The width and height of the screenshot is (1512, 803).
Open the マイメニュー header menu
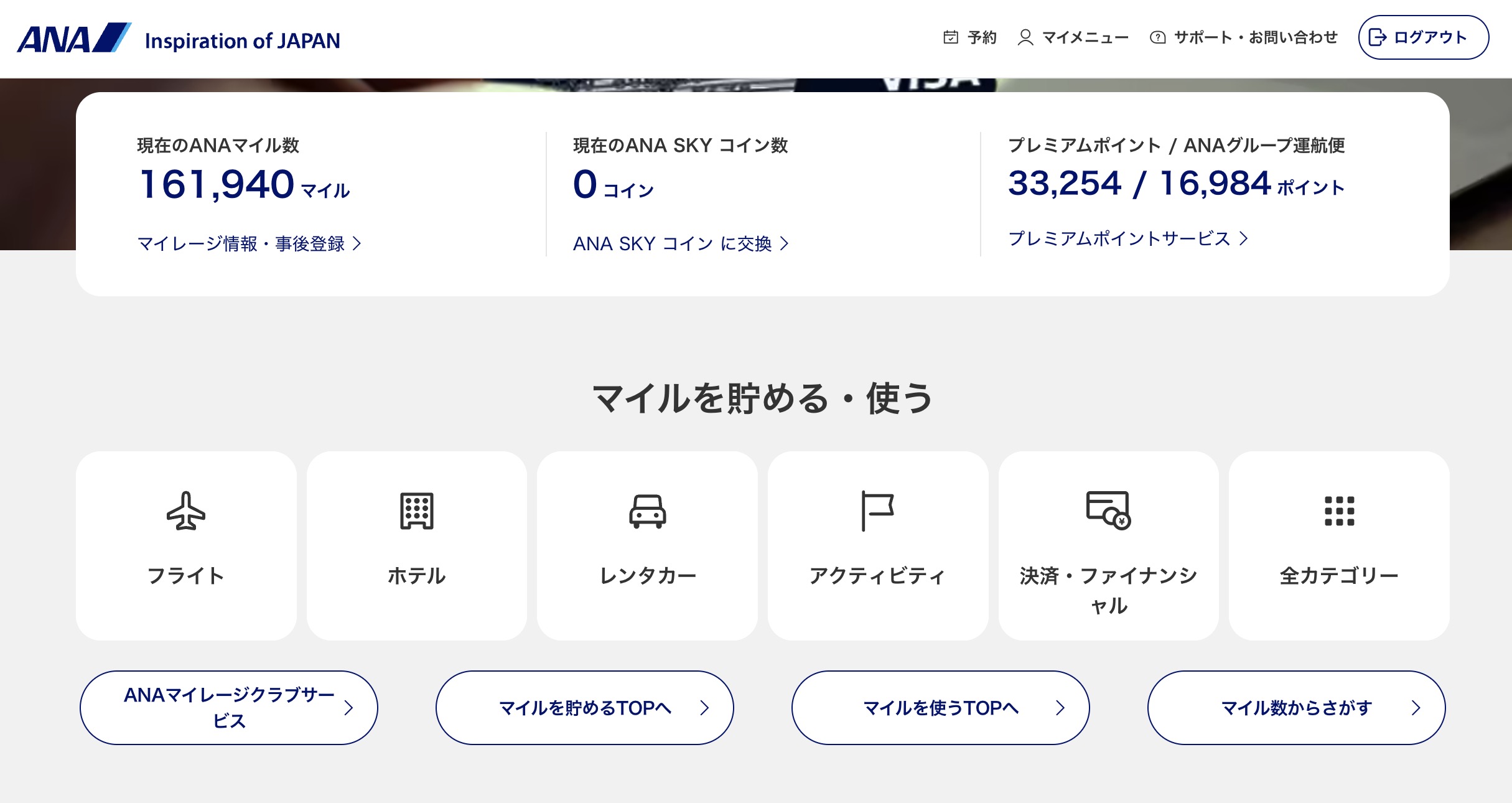click(1085, 37)
